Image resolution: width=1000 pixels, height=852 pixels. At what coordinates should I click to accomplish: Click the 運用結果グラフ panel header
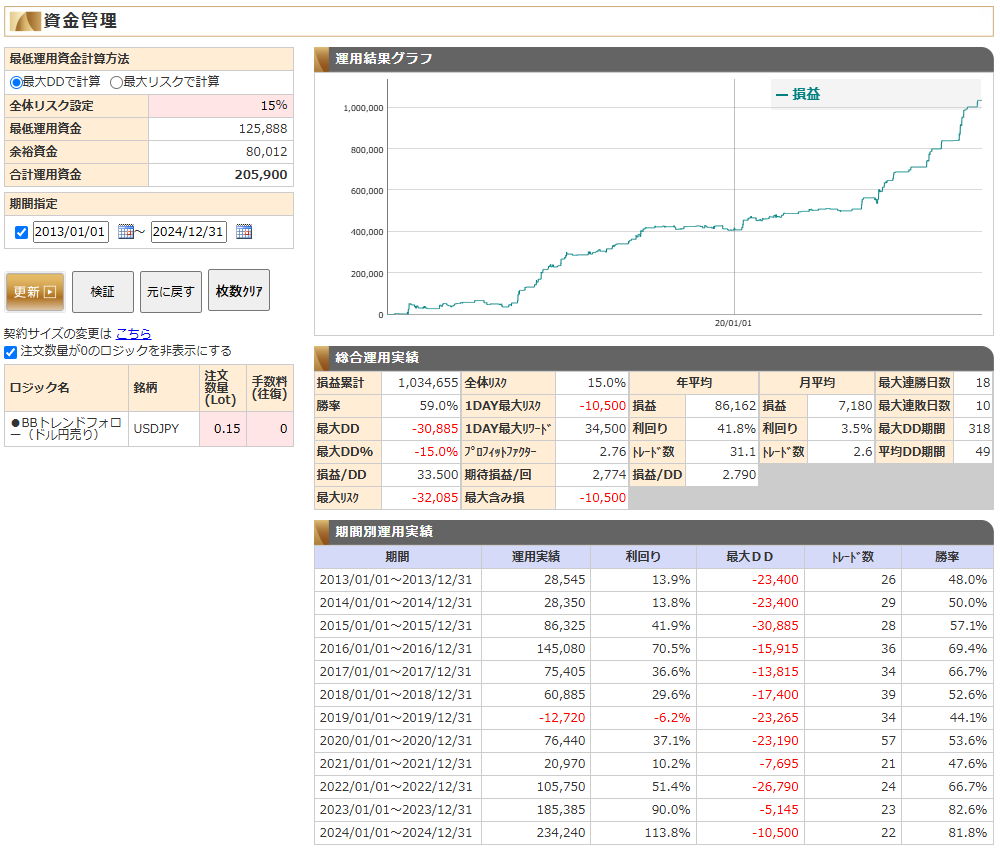[x=654, y=59]
